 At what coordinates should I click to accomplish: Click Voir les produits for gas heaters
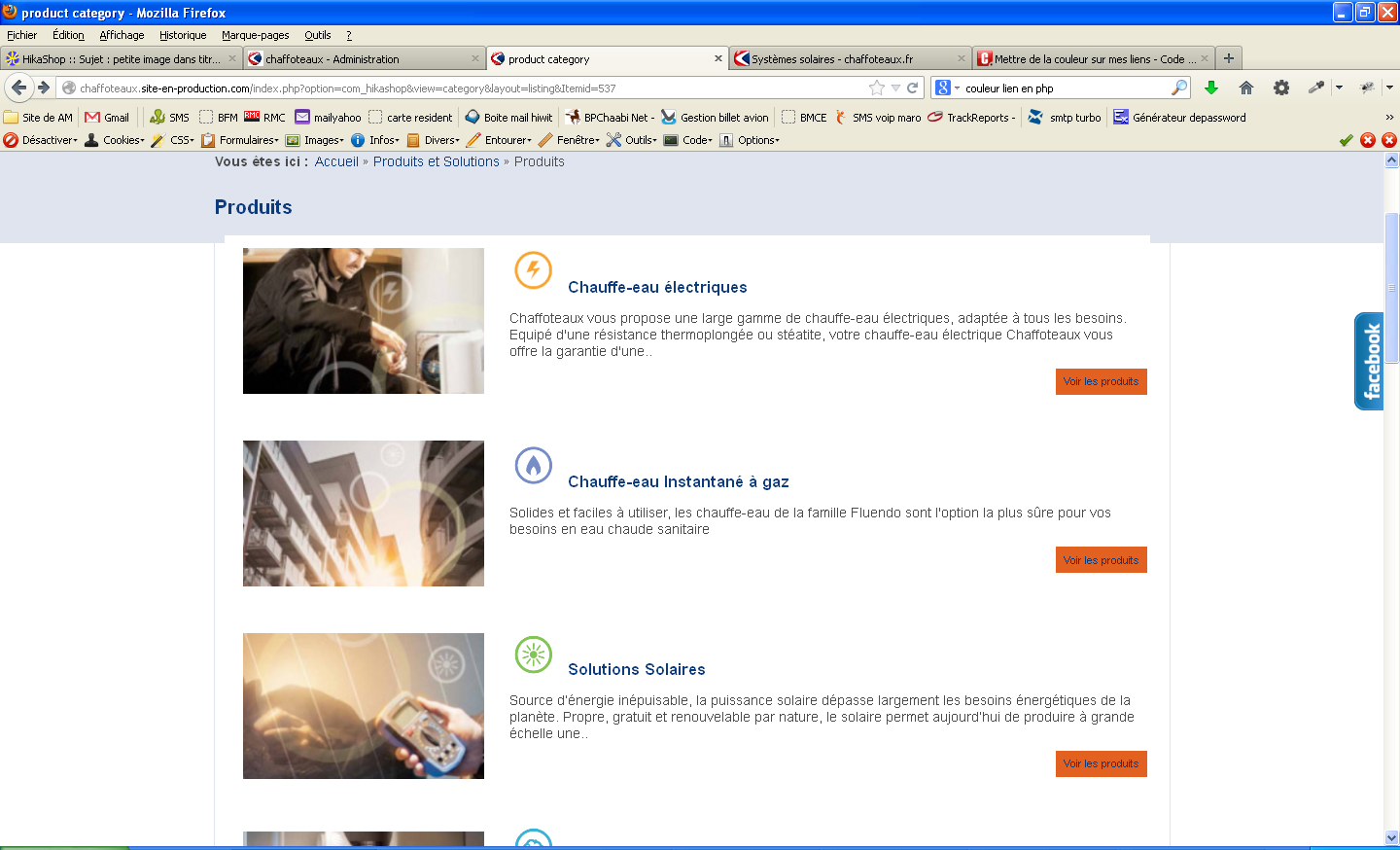[1102, 560]
